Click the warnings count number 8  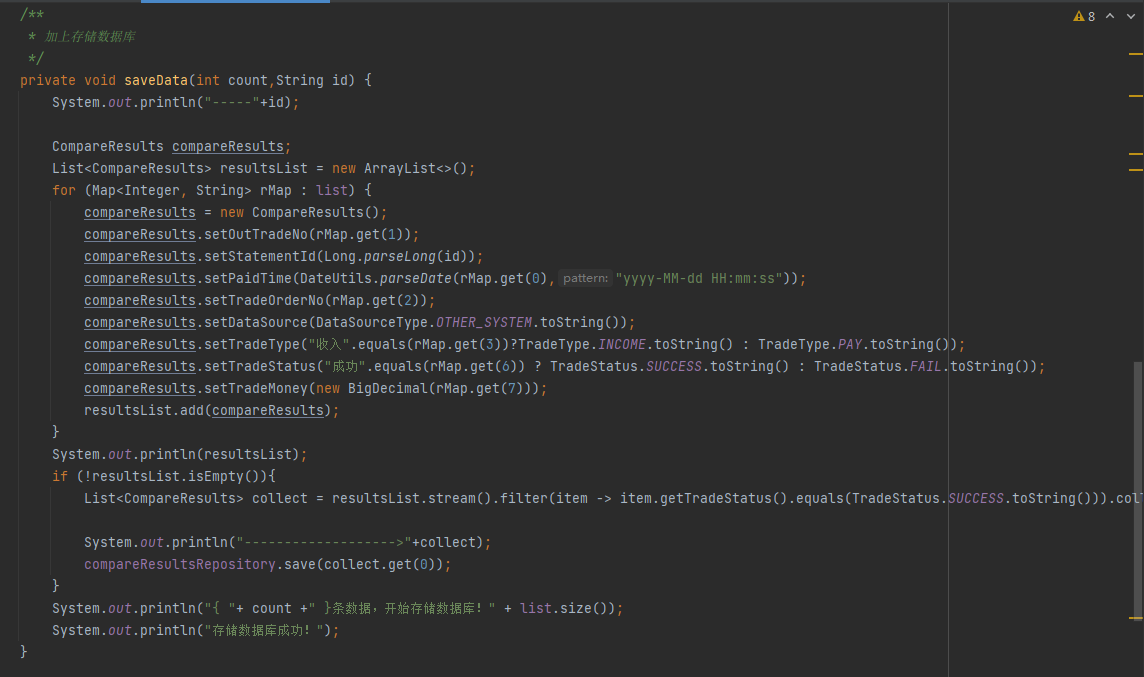[x=1091, y=16]
